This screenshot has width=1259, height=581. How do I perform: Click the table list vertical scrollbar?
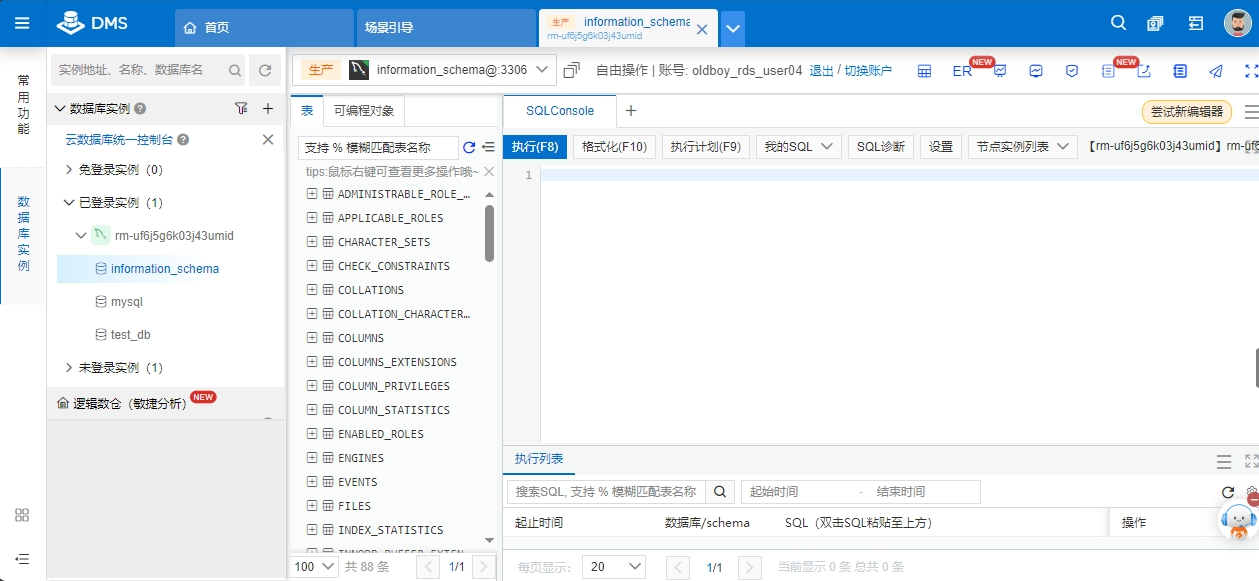[x=489, y=233]
